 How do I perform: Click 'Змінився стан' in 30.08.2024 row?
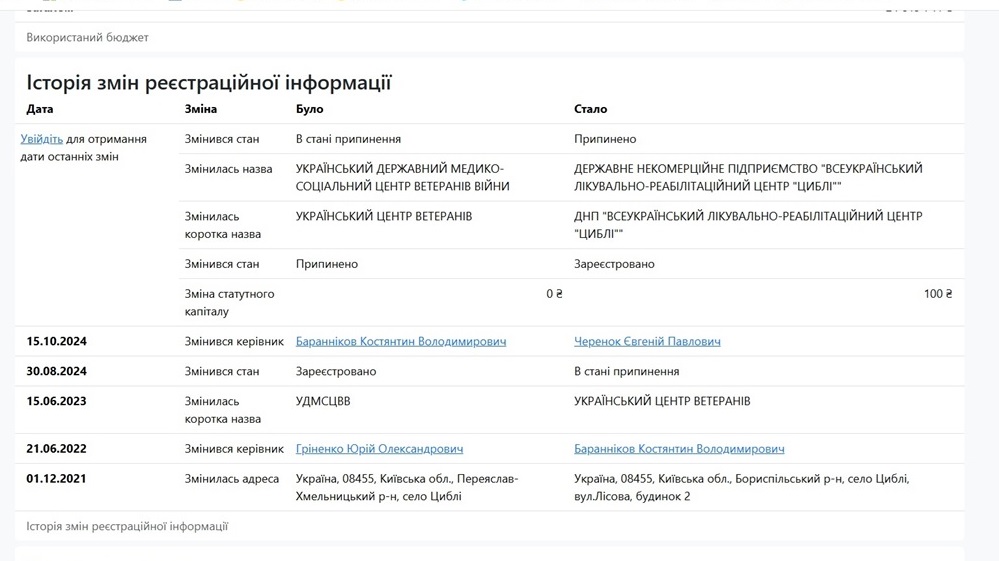pyautogui.click(x=222, y=371)
